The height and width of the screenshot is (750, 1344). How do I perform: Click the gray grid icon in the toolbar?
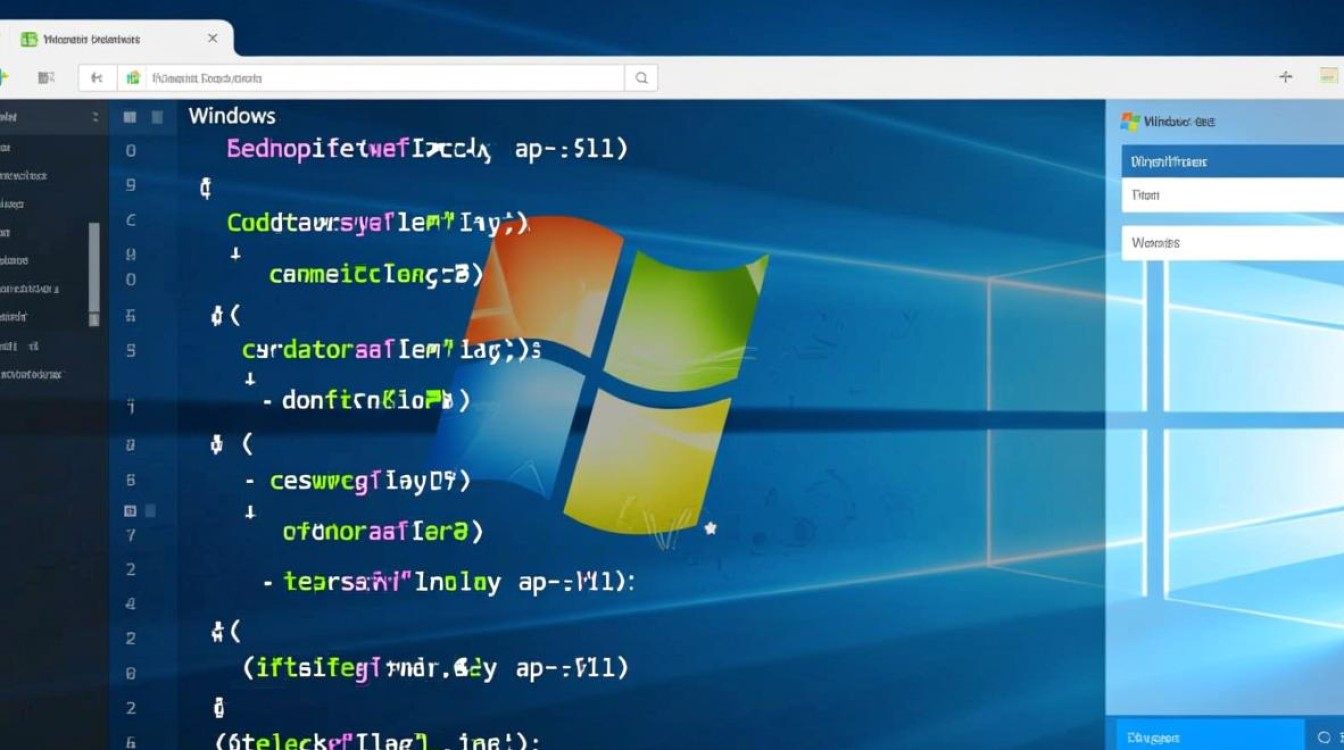click(x=45, y=77)
